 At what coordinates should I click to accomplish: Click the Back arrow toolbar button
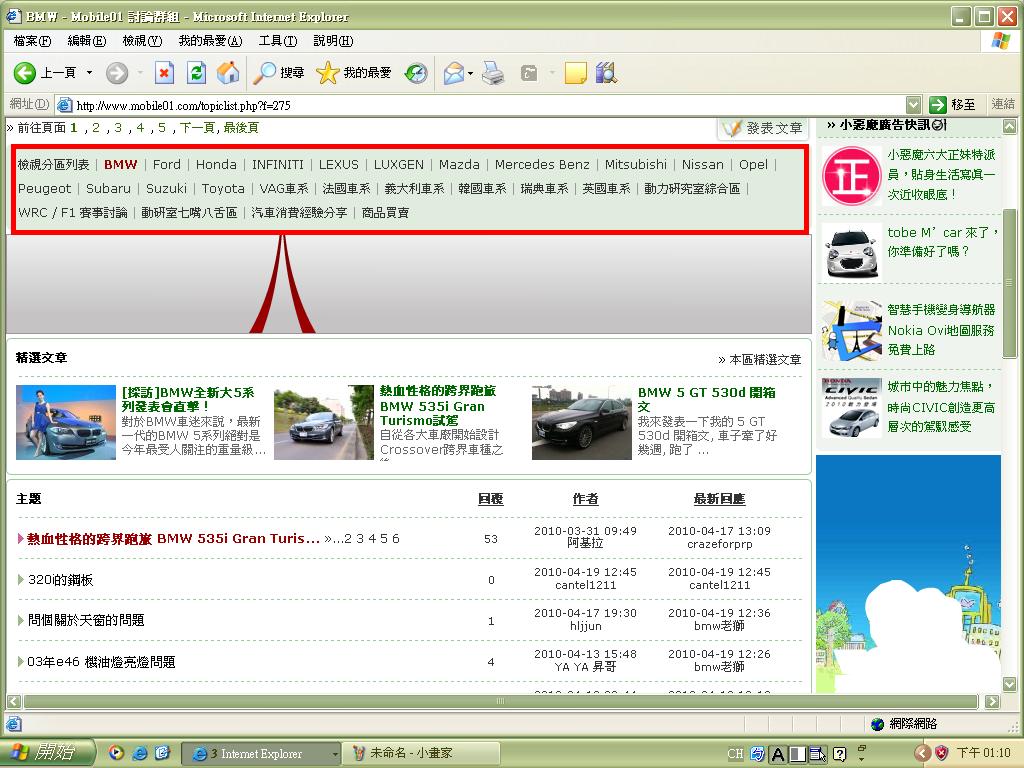tap(25, 72)
